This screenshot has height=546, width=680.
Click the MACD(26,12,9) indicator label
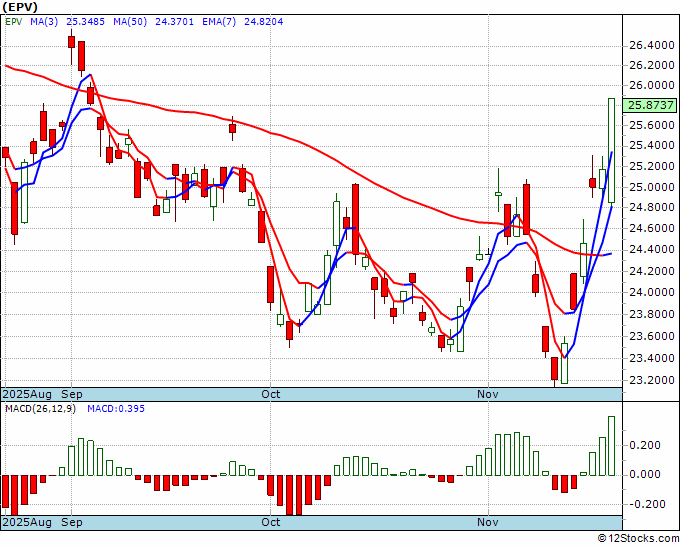[40, 409]
